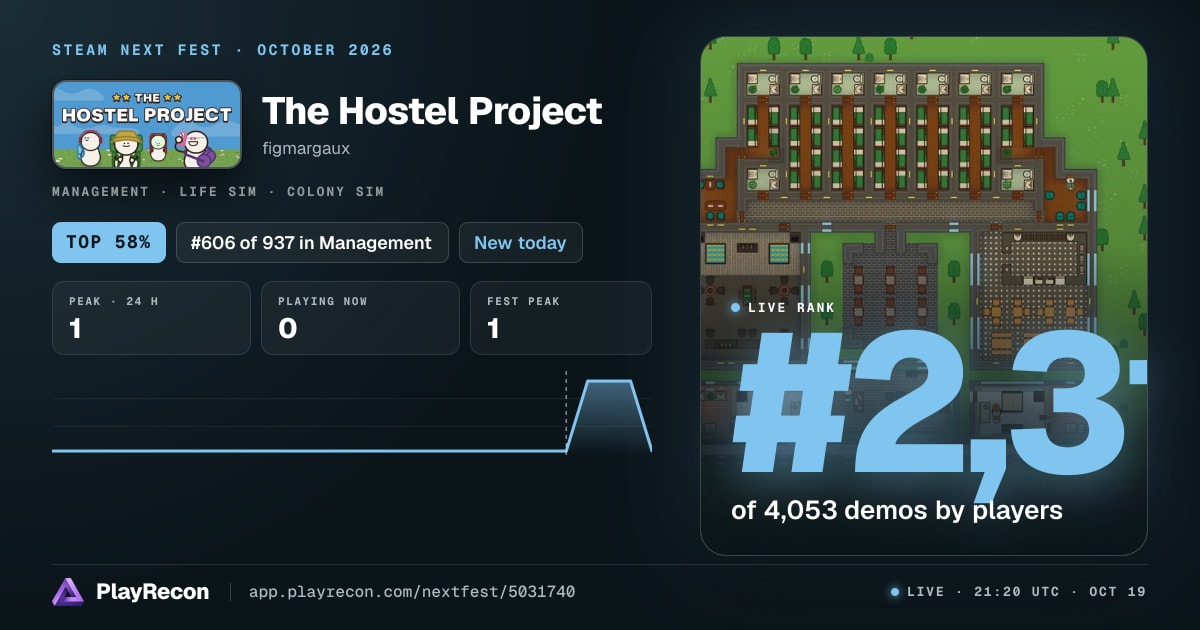Click the TOP 58% badge

point(109,242)
